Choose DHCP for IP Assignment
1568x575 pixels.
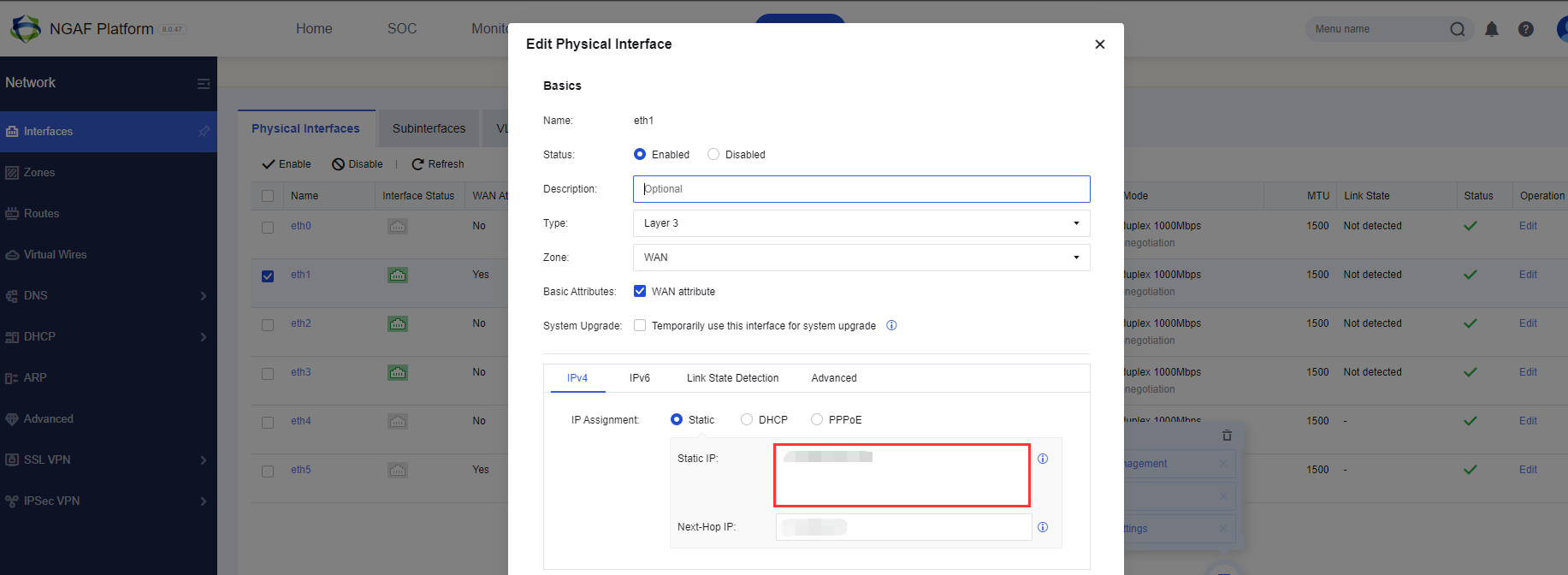(x=747, y=420)
